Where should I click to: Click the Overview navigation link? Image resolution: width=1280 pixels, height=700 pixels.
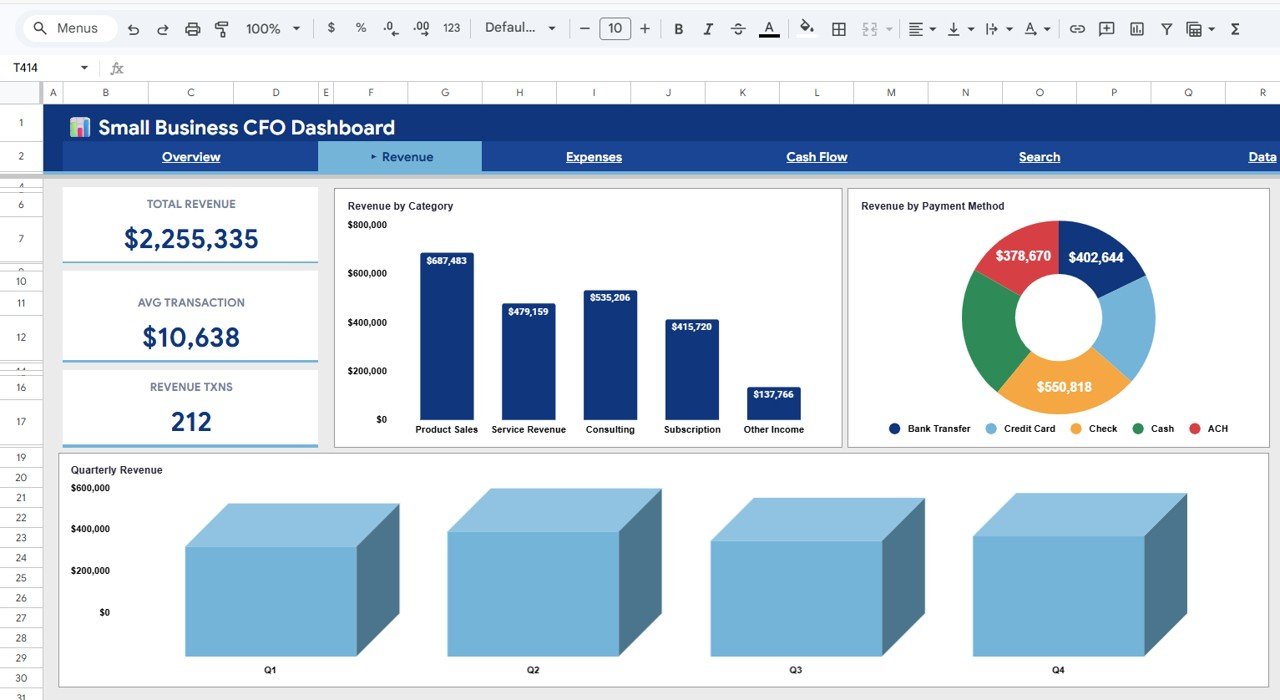tap(191, 157)
